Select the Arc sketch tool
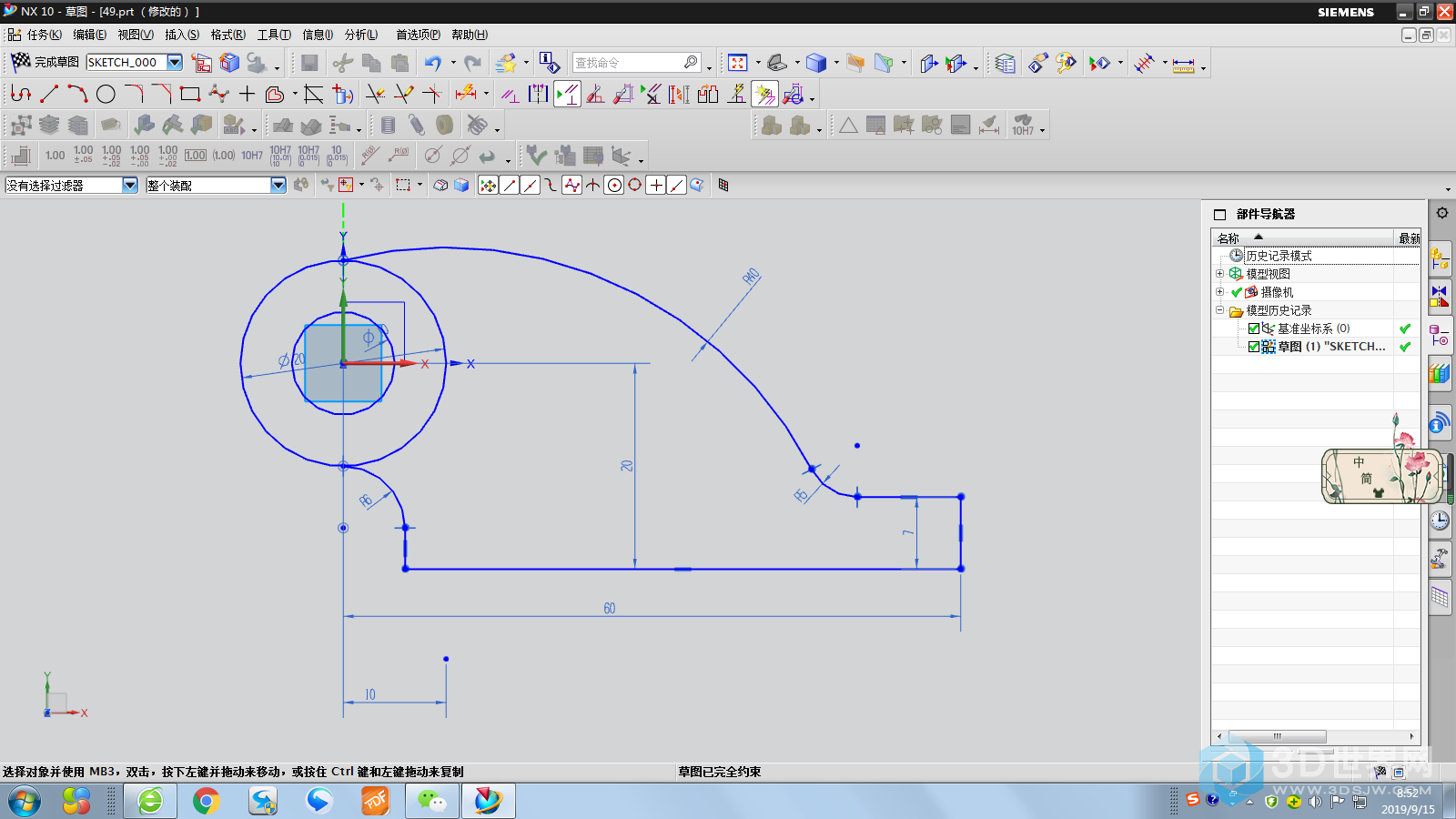This screenshot has height=819, width=1456. click(77, 94)
